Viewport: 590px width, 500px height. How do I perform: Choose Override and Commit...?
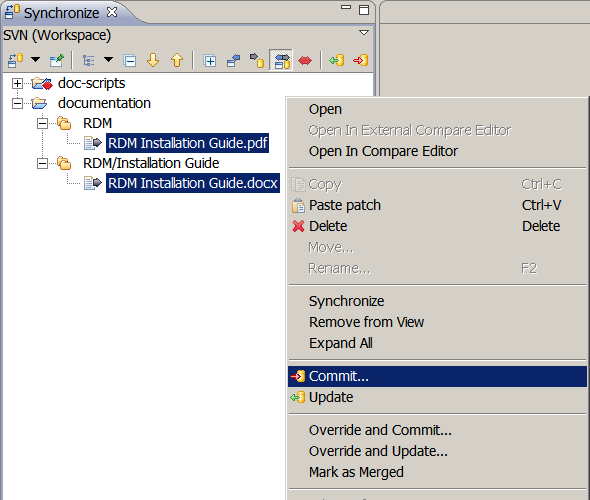click(437, 430)
